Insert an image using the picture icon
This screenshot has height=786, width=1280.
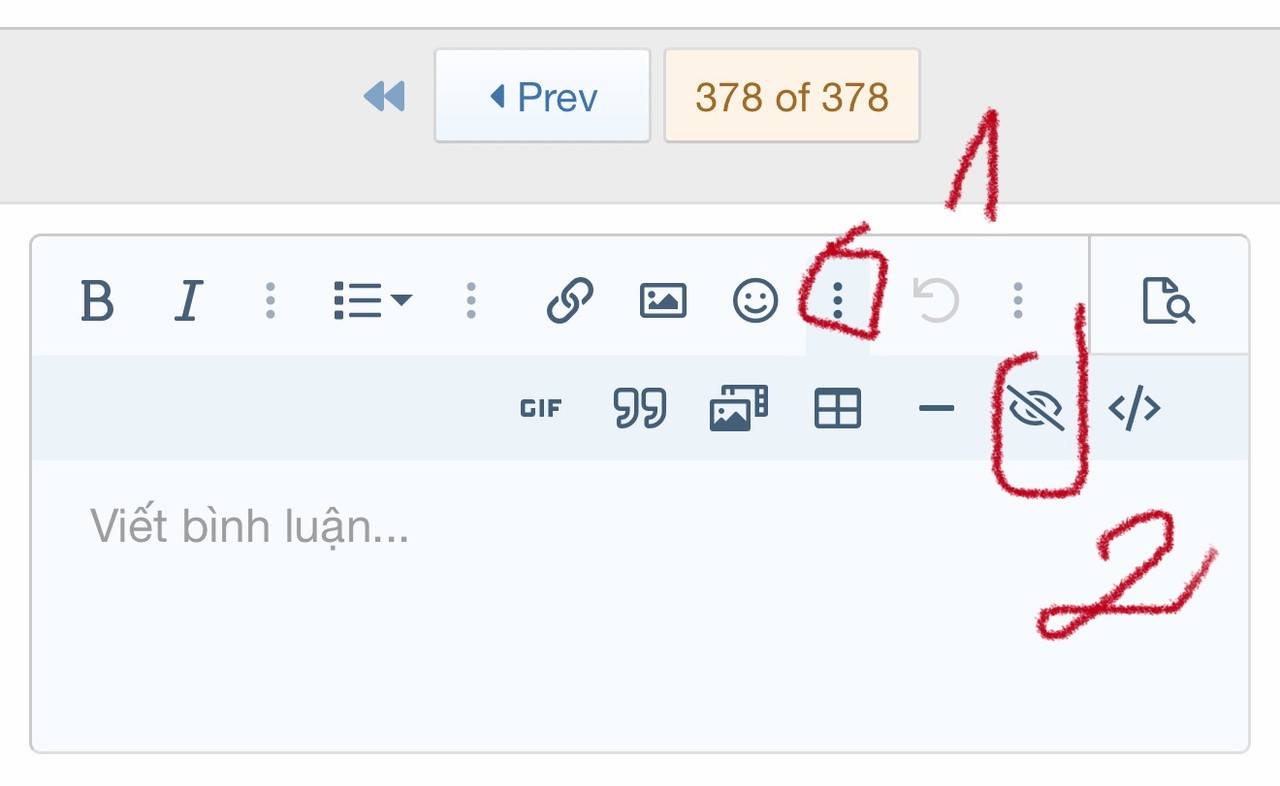(663, 300)
